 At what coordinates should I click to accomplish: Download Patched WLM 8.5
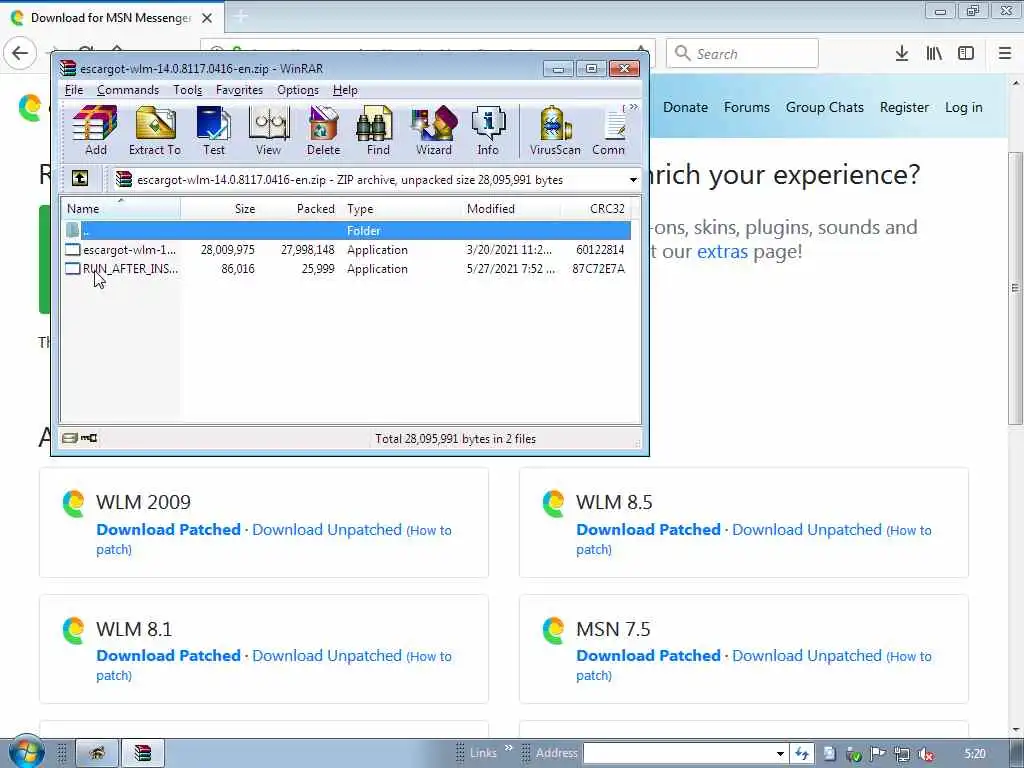coord(648,530)
